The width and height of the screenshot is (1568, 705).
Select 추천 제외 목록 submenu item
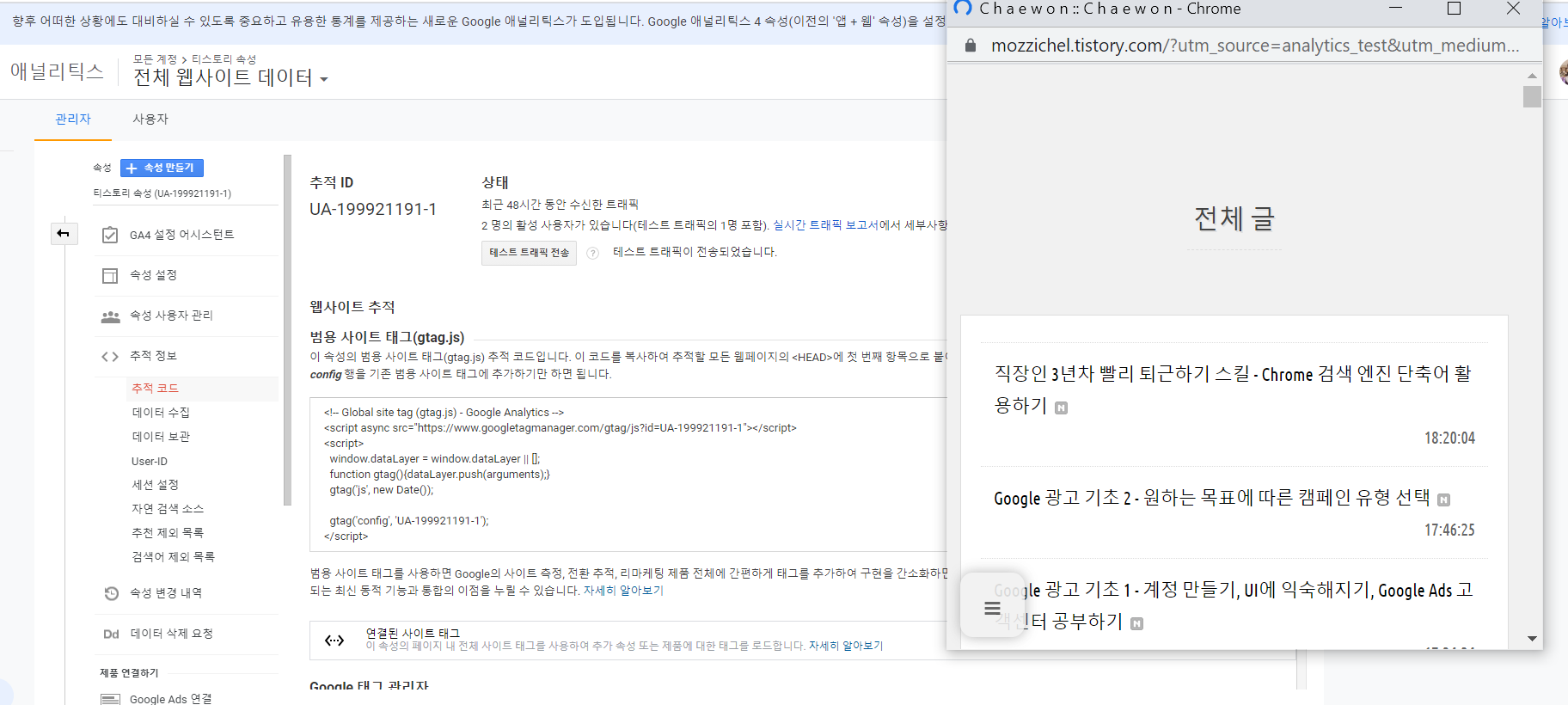tap(168, 533)
